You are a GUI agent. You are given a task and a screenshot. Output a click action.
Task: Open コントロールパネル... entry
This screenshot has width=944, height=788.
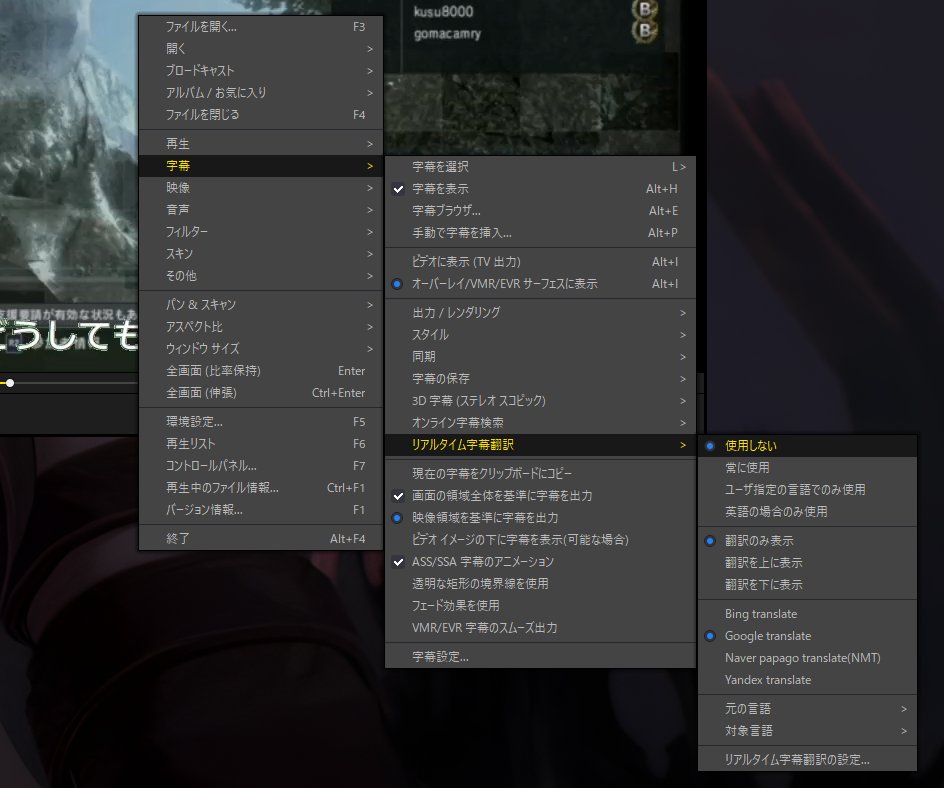click(261, 466)
